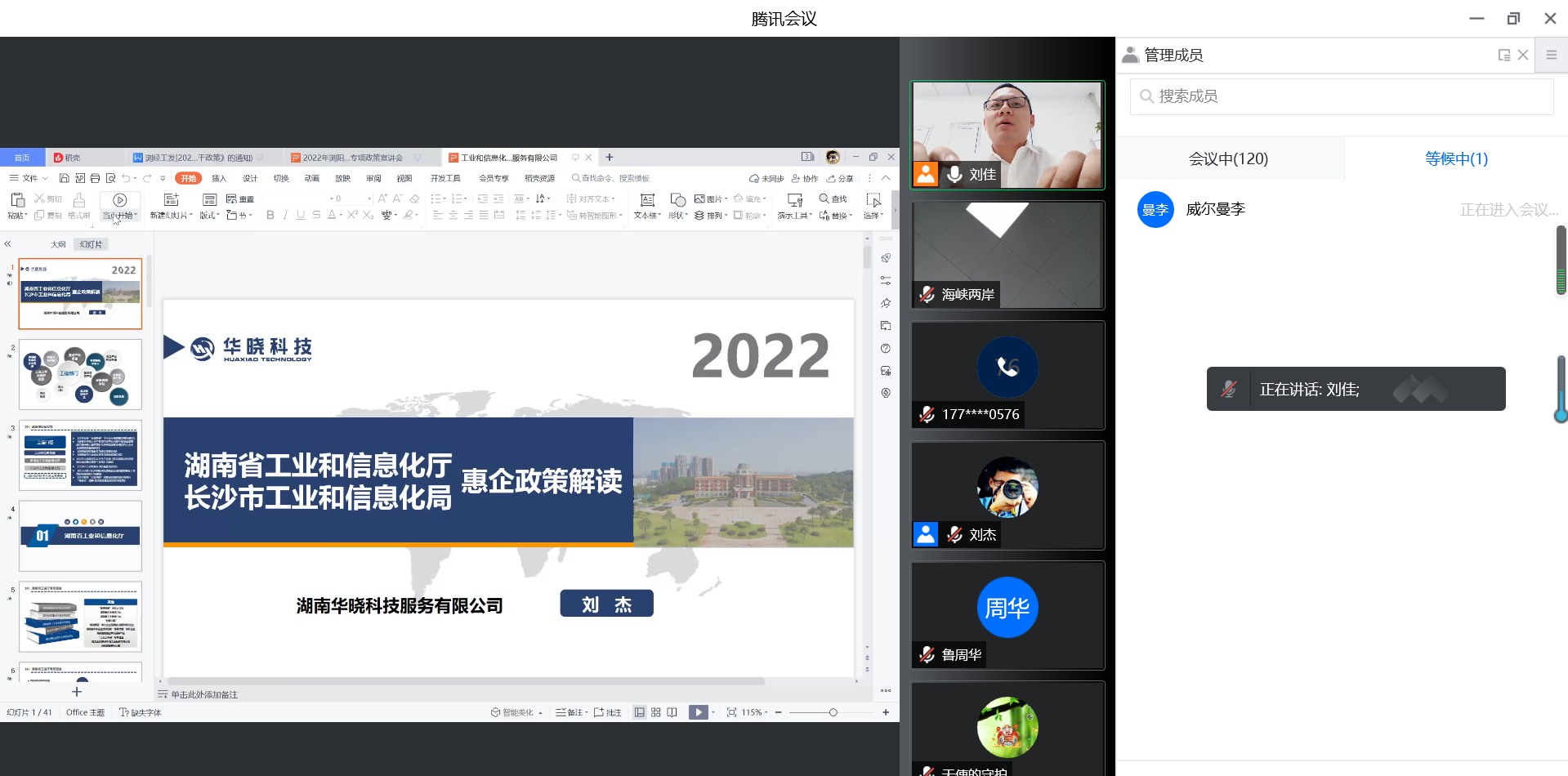Click the zoom out minus button
The image size is (1568, 776).
[779, 712]
